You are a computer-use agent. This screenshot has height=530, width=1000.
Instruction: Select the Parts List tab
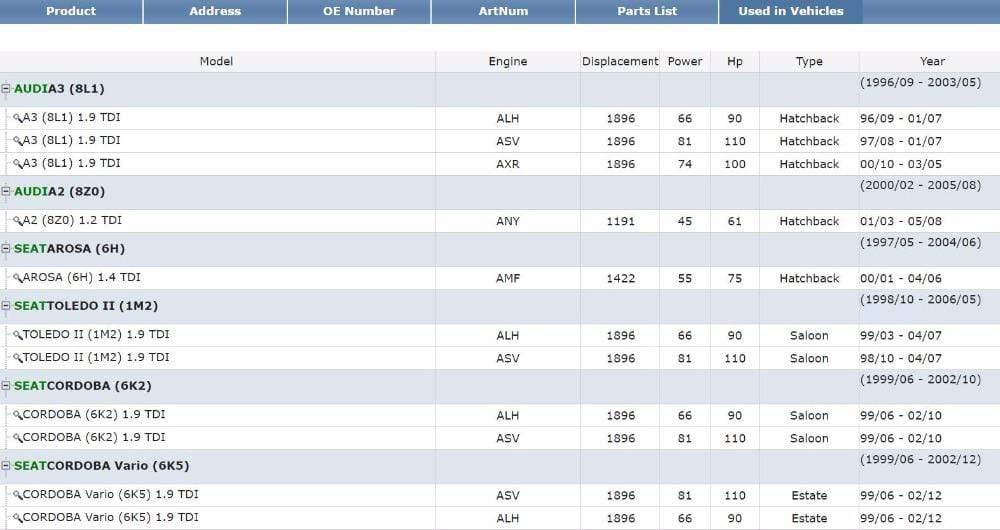(647, 12)
